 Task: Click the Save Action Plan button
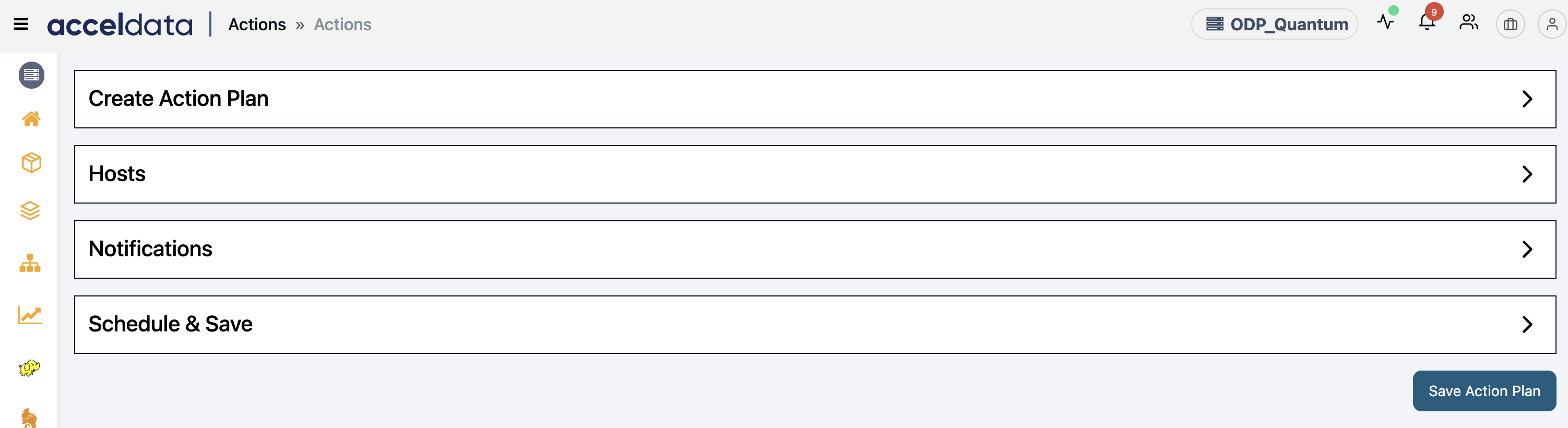click(x=1484, y=391)
